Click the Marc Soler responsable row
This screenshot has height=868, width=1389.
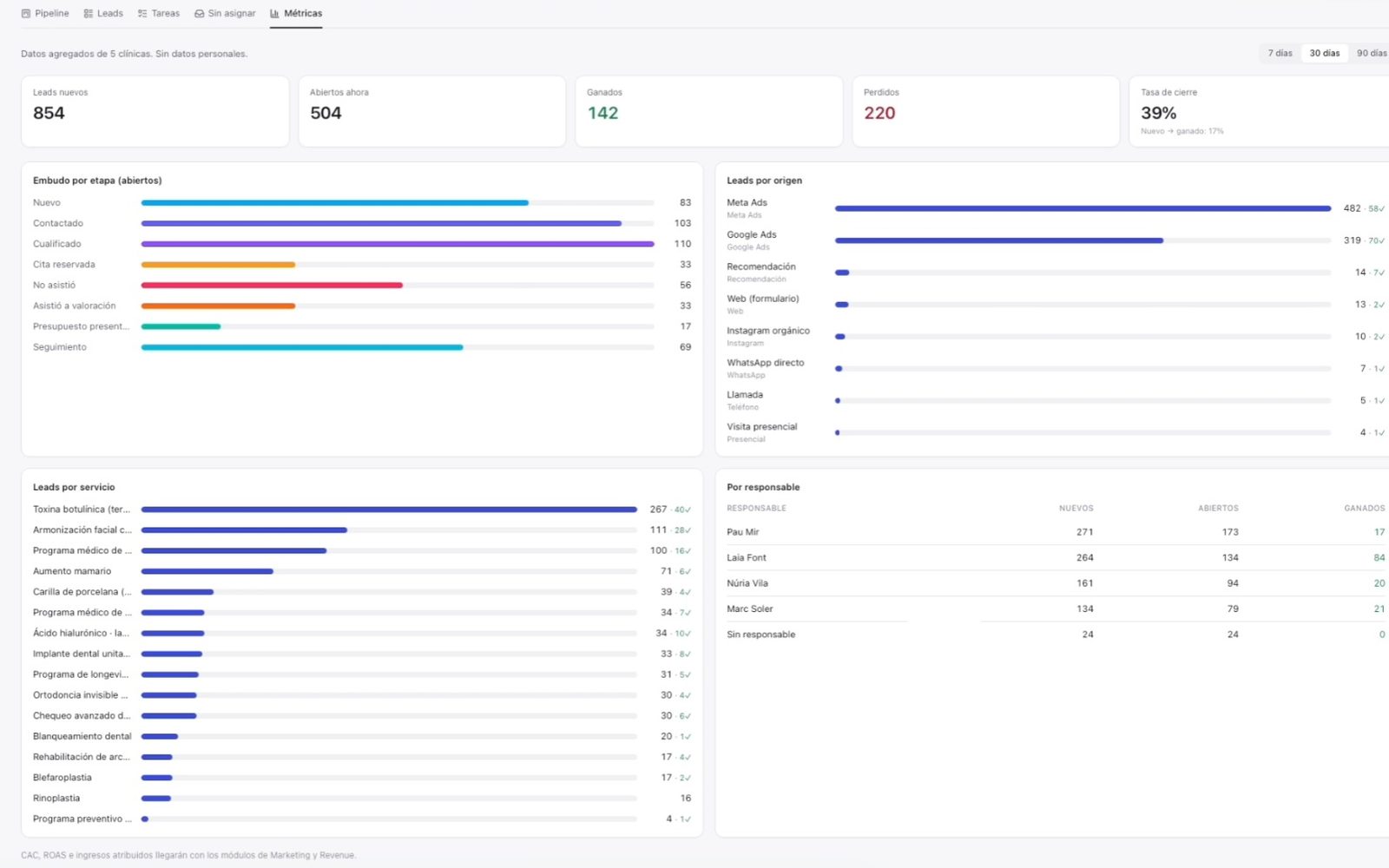click(1056, 608)
